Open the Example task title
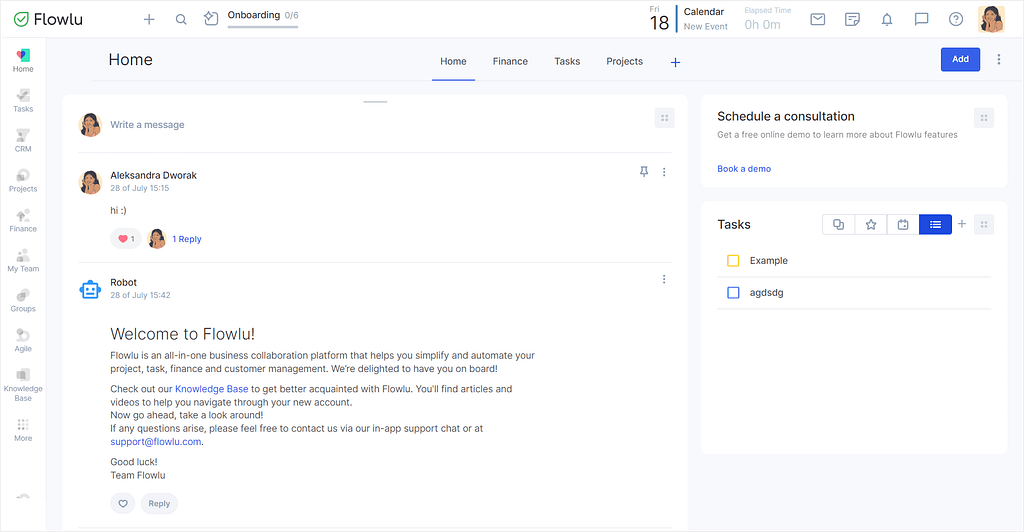This screenshot has width=1024, height=532. (x=769, y=260)
